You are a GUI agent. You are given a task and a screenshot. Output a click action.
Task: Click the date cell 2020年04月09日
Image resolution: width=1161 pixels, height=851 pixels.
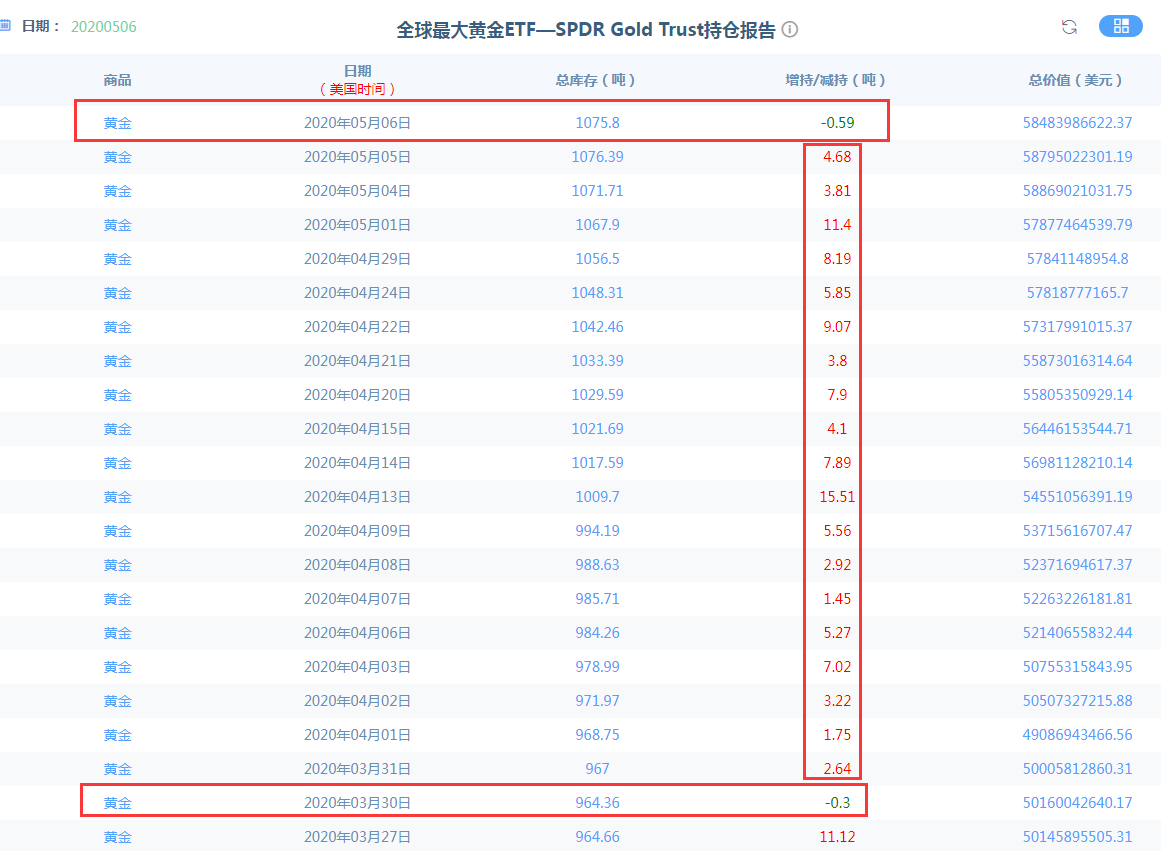tap(357, 532)
